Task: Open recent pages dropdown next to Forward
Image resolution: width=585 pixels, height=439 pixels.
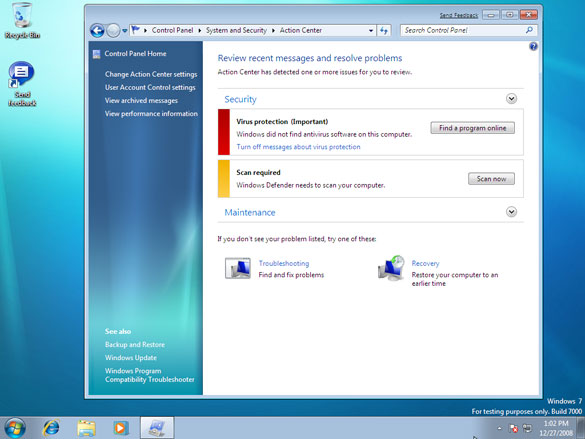Action: coord(125,31)
